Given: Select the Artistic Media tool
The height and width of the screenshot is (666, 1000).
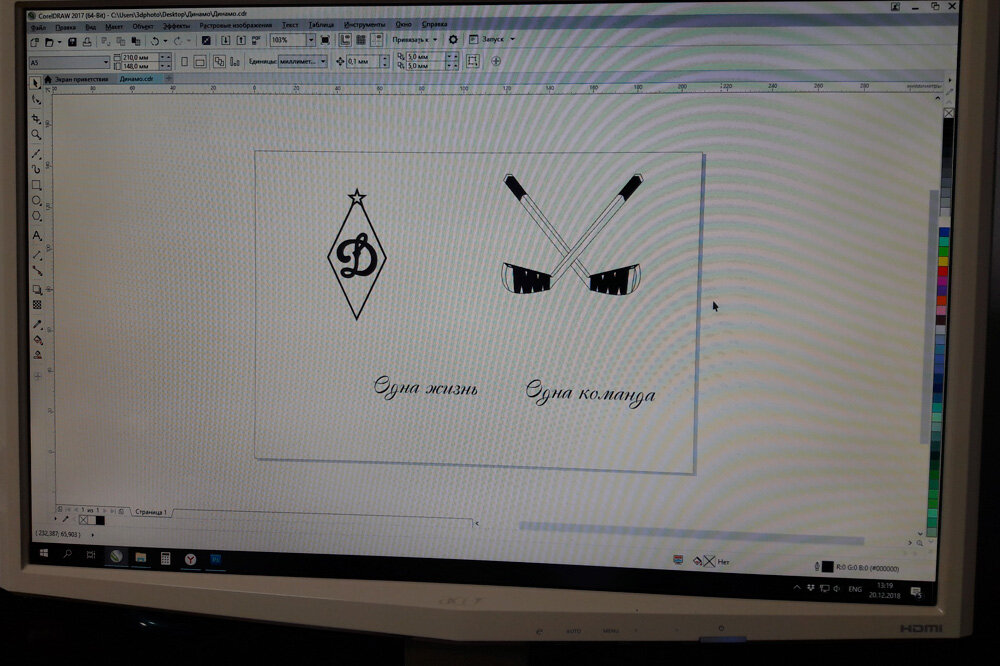Looking at the screenshot, I should point(36,169).
